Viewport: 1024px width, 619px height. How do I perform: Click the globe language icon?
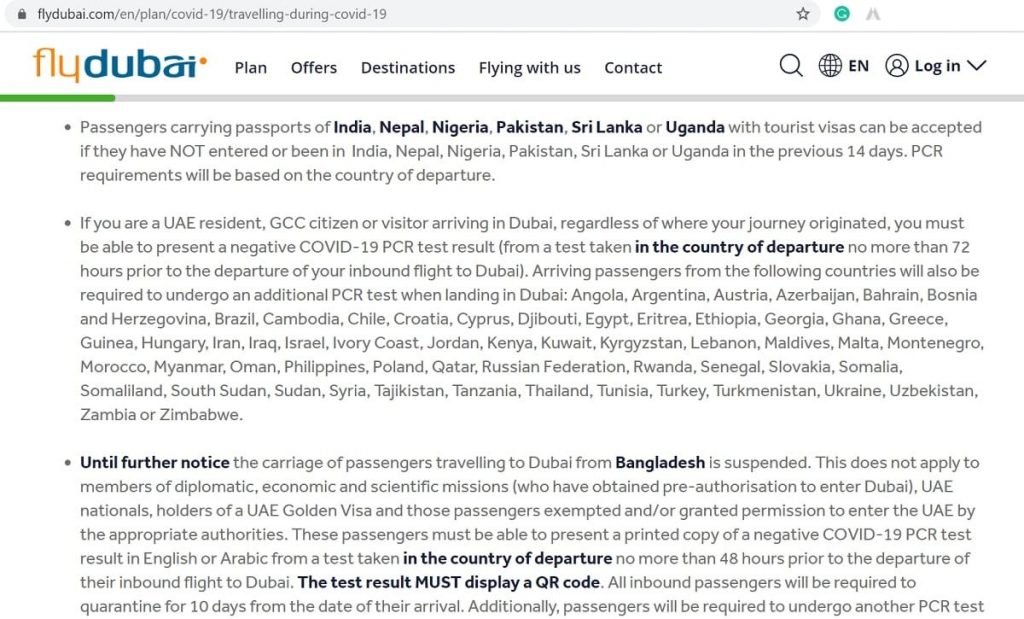point(830,66)
